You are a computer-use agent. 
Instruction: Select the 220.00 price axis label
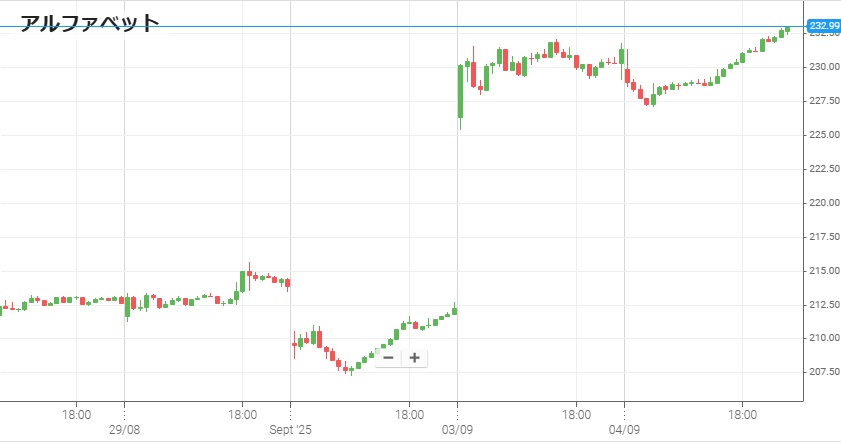(x=824, y=202)
